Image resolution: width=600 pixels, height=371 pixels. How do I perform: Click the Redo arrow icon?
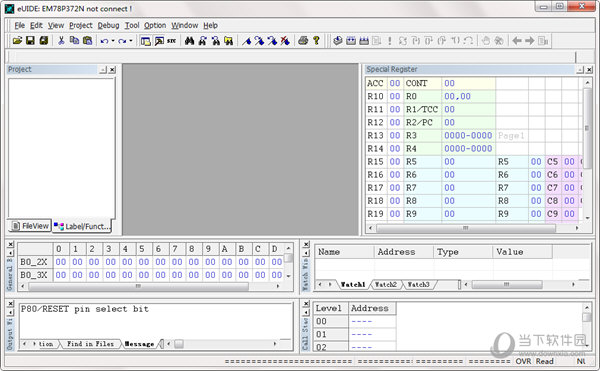coord(122,41)
